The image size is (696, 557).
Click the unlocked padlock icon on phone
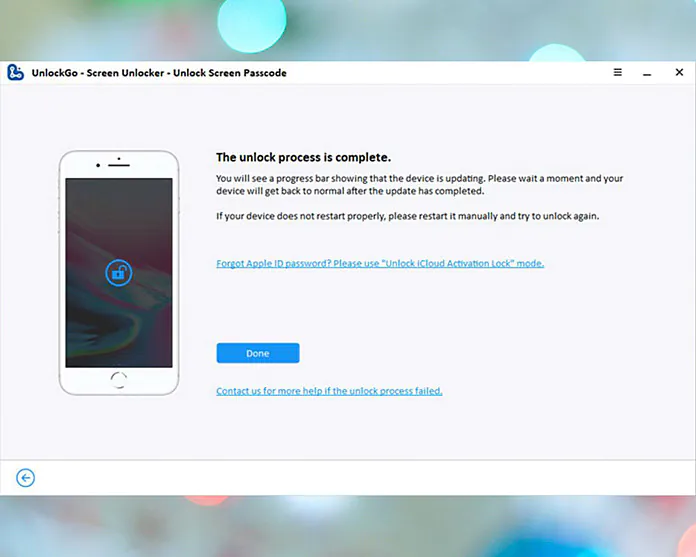point(119,273)
